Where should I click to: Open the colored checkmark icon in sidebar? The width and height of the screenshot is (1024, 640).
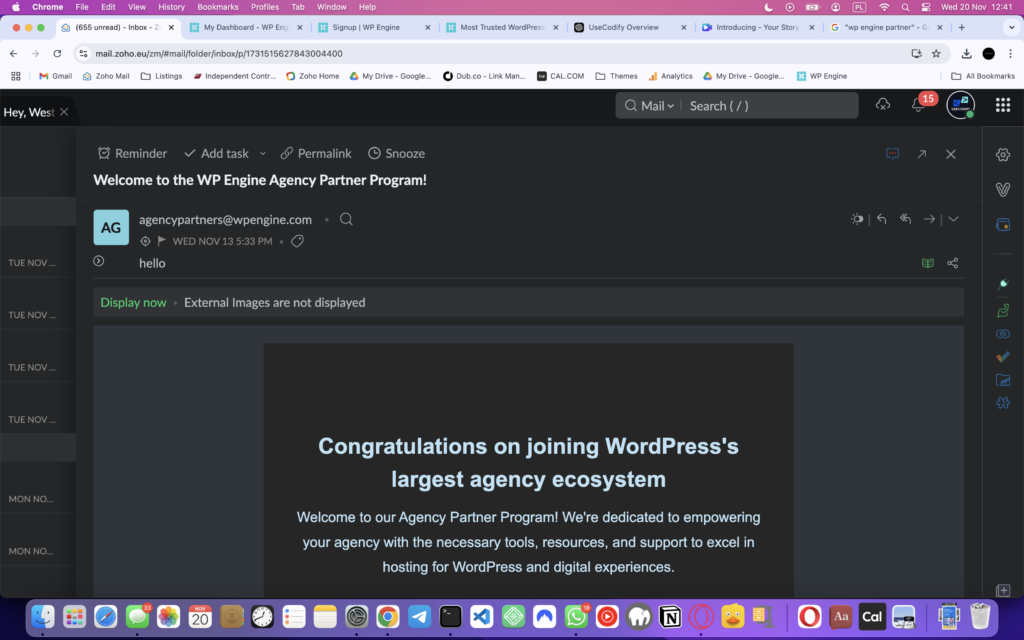pyautogui.click(x=1003, y=357)
